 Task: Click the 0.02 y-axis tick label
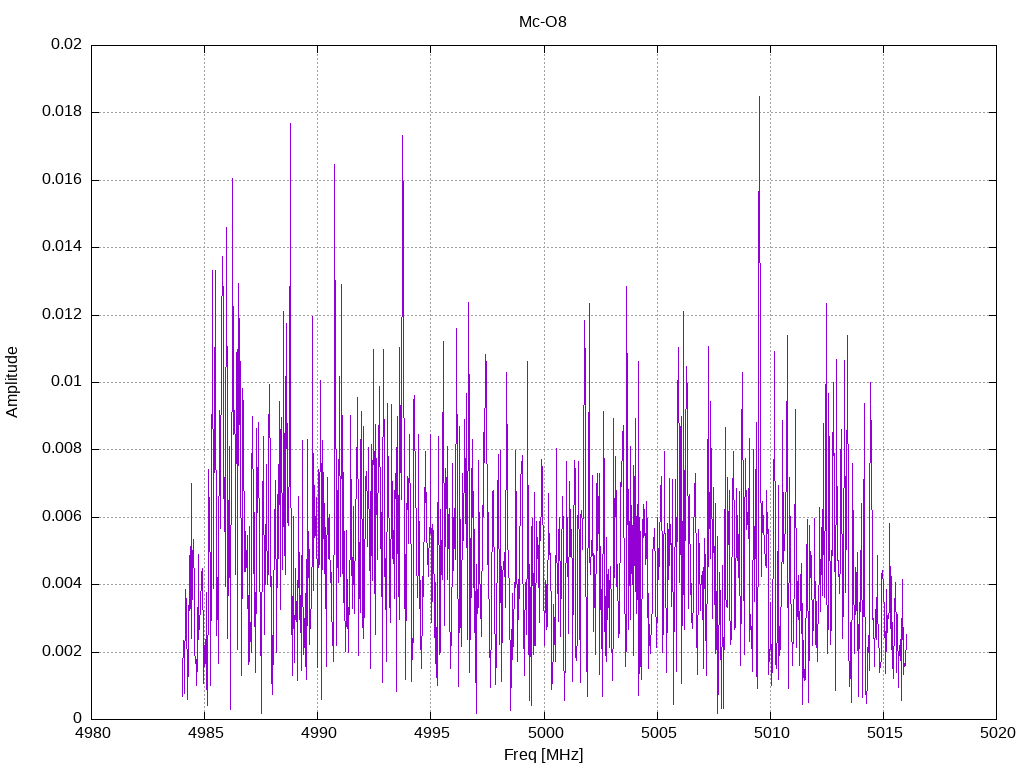click(67, 44)
